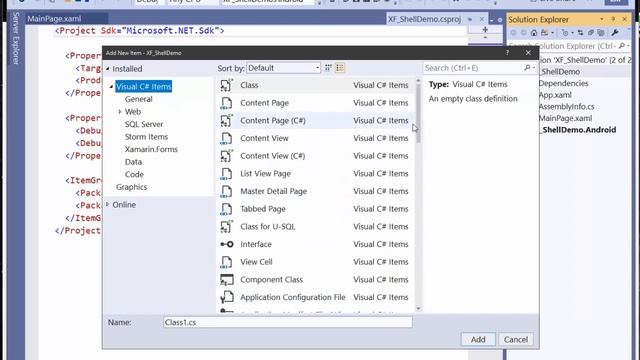
Task: Click the Forward arrow in Solution Explorer toolbar
Action: coord(523,33)
